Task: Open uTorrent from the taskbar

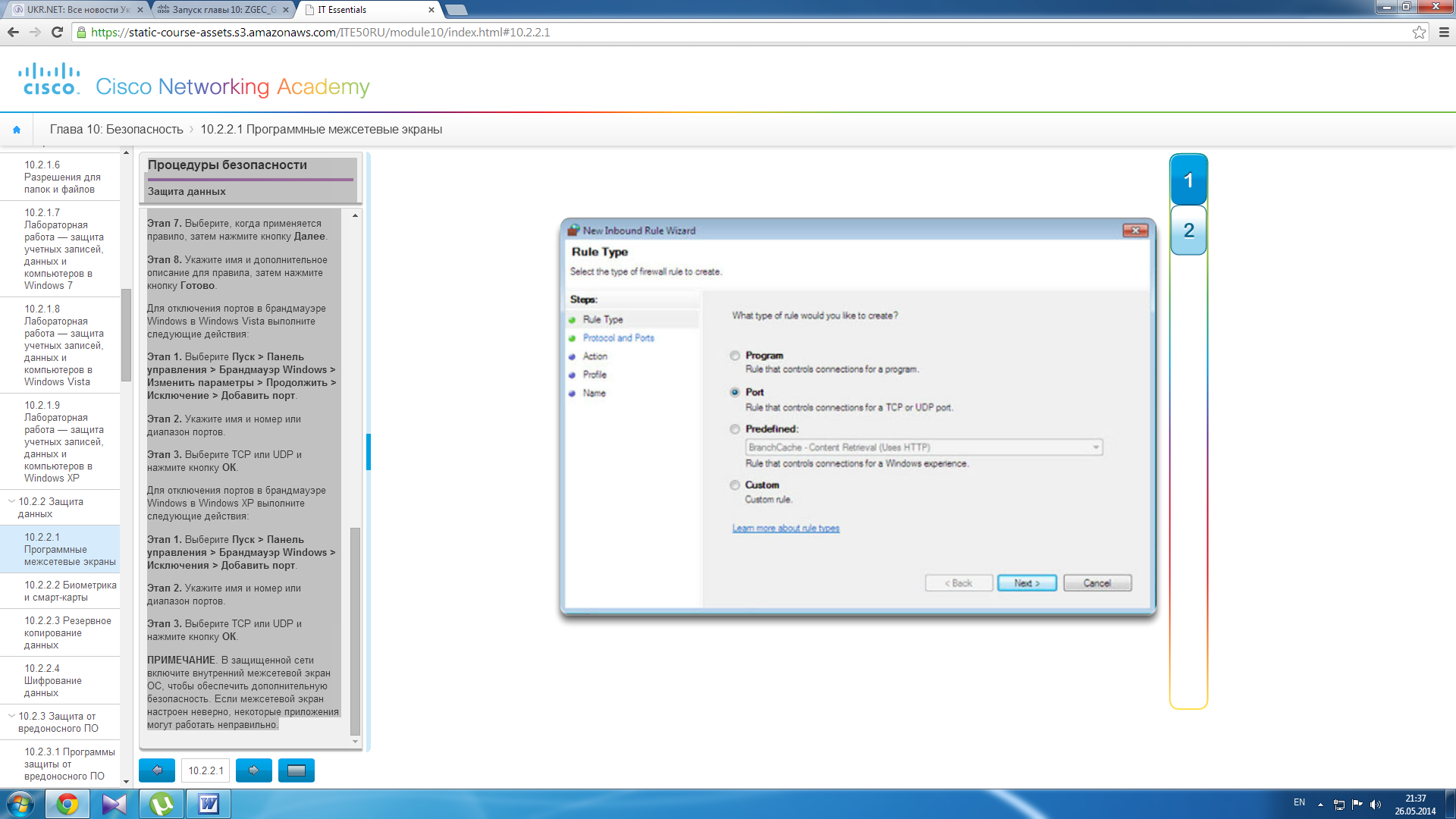Action: (161, 804)
